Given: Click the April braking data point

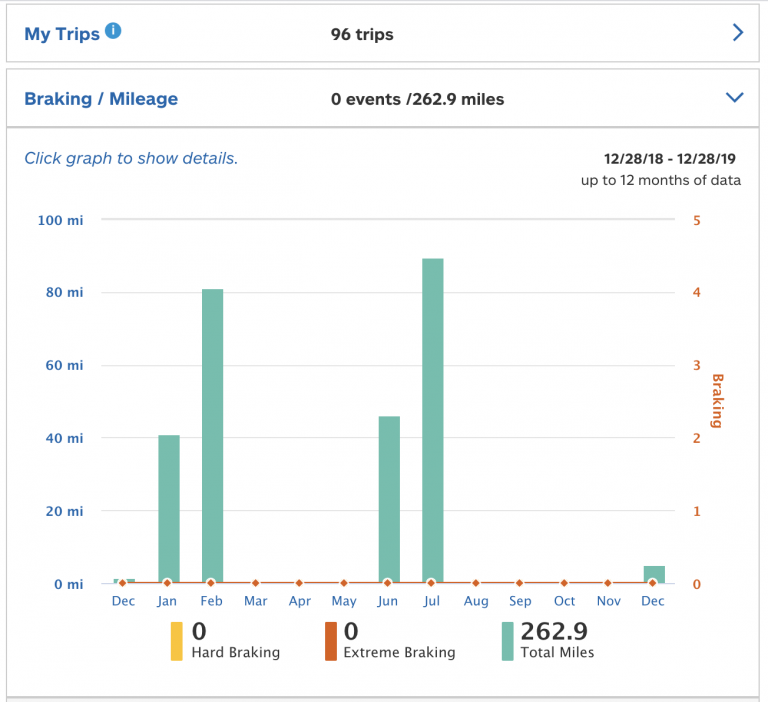Looking at the screenshot, I should click(299, 583).
